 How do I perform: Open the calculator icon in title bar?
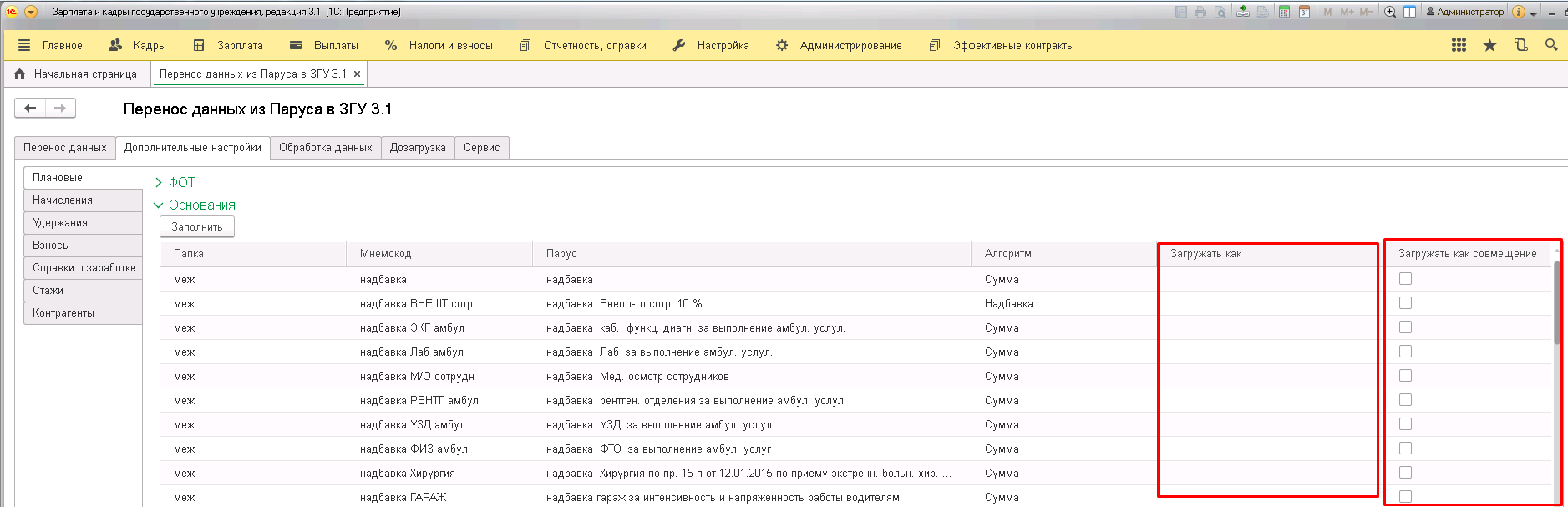point(1284,12)
